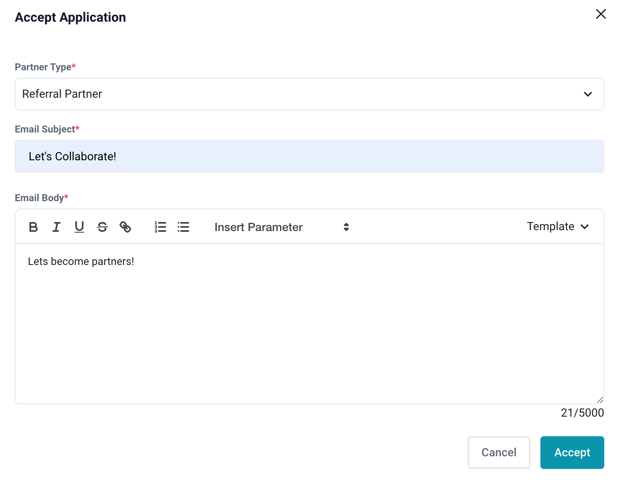Viewport: 619px width, 480px height.
Task: Expand the Insert Parameter selector
Action: pyautogui.click(x=282, y=227)
